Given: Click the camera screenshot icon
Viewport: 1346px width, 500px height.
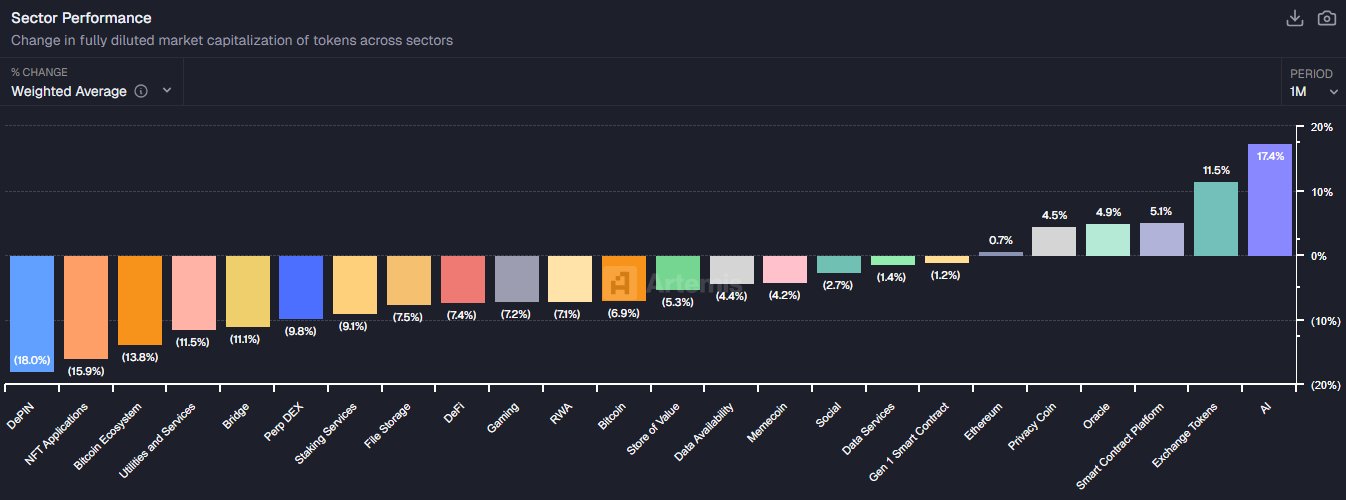Looking at the screenshot, I should 1327,18.
